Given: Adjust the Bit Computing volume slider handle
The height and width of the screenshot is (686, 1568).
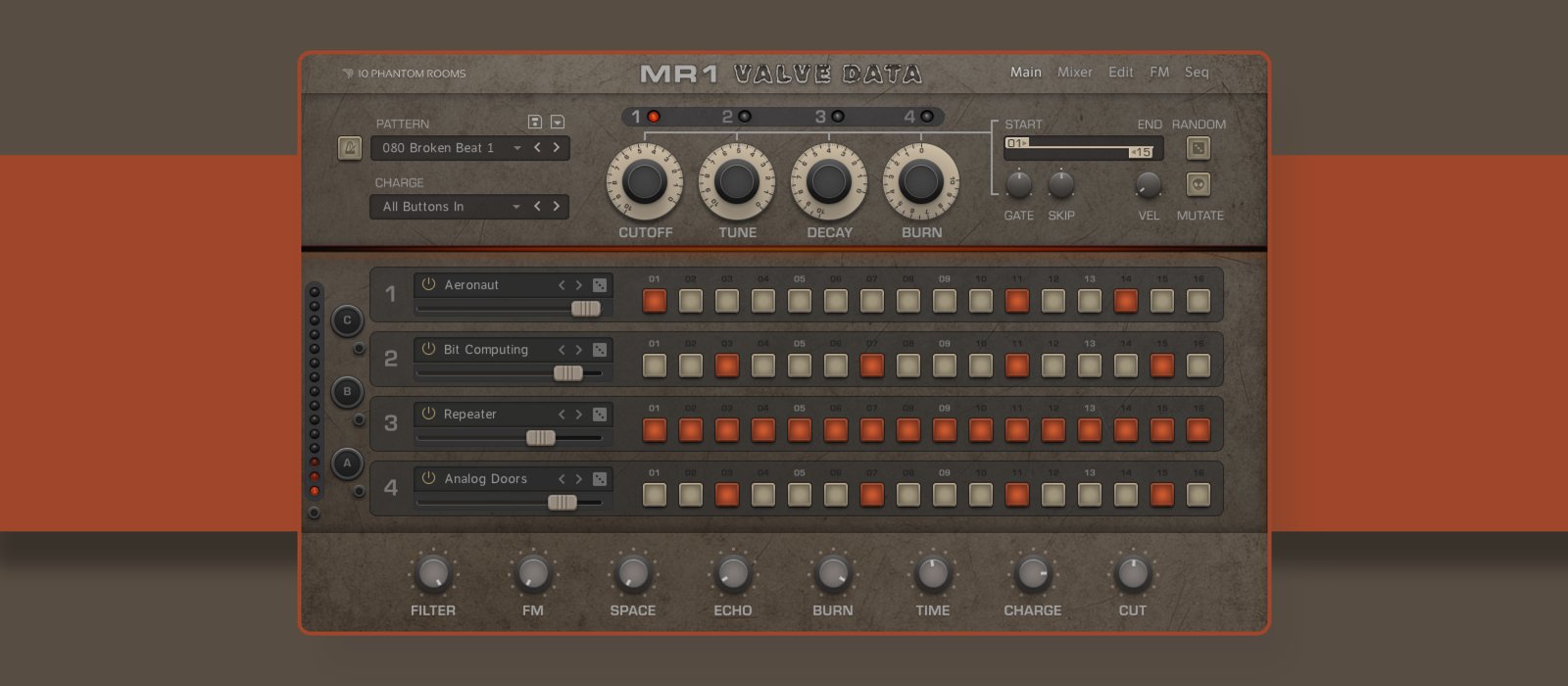Looking at the screenshot, I should pyautogui.click(x=568, y=373).
